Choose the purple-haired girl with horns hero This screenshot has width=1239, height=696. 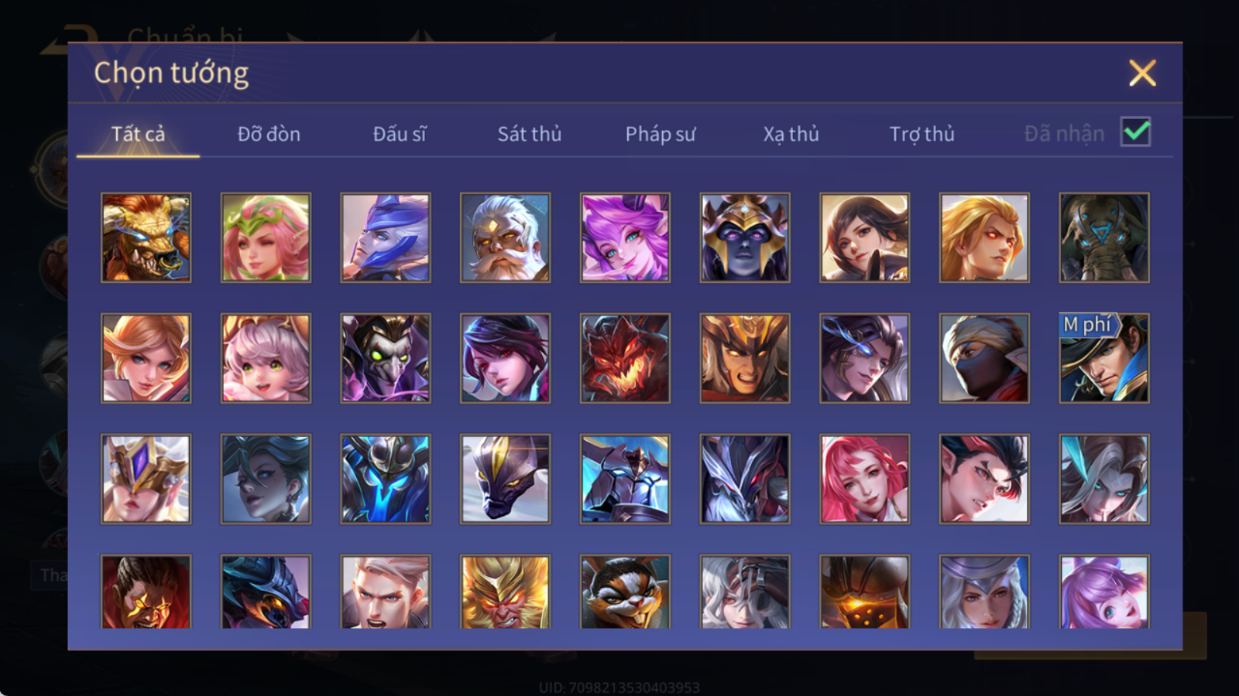[x=625, y=238]
